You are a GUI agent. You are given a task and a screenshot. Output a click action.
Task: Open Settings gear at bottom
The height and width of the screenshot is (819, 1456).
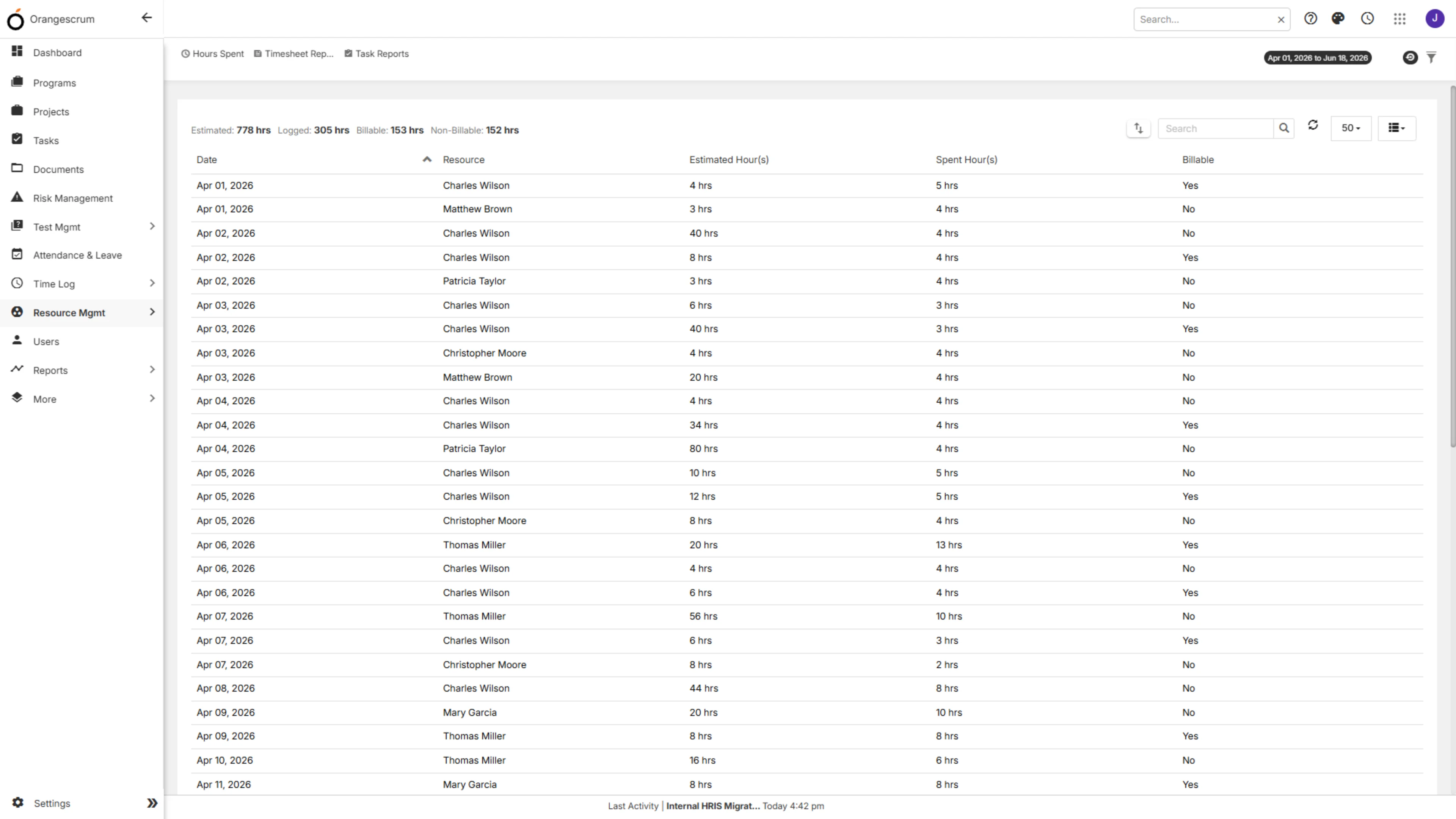point(17,803)
